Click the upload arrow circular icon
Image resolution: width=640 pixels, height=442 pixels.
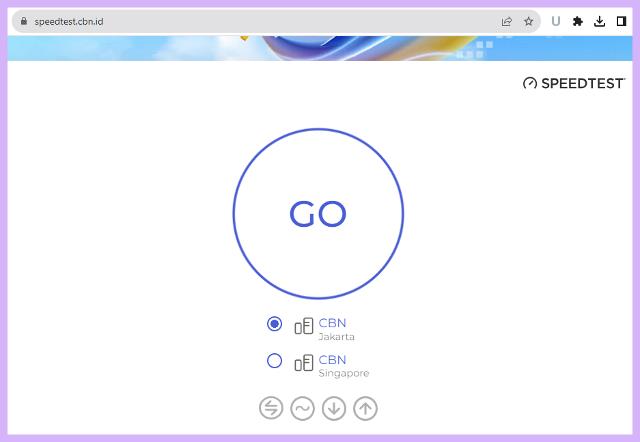[x=365, y=408]
